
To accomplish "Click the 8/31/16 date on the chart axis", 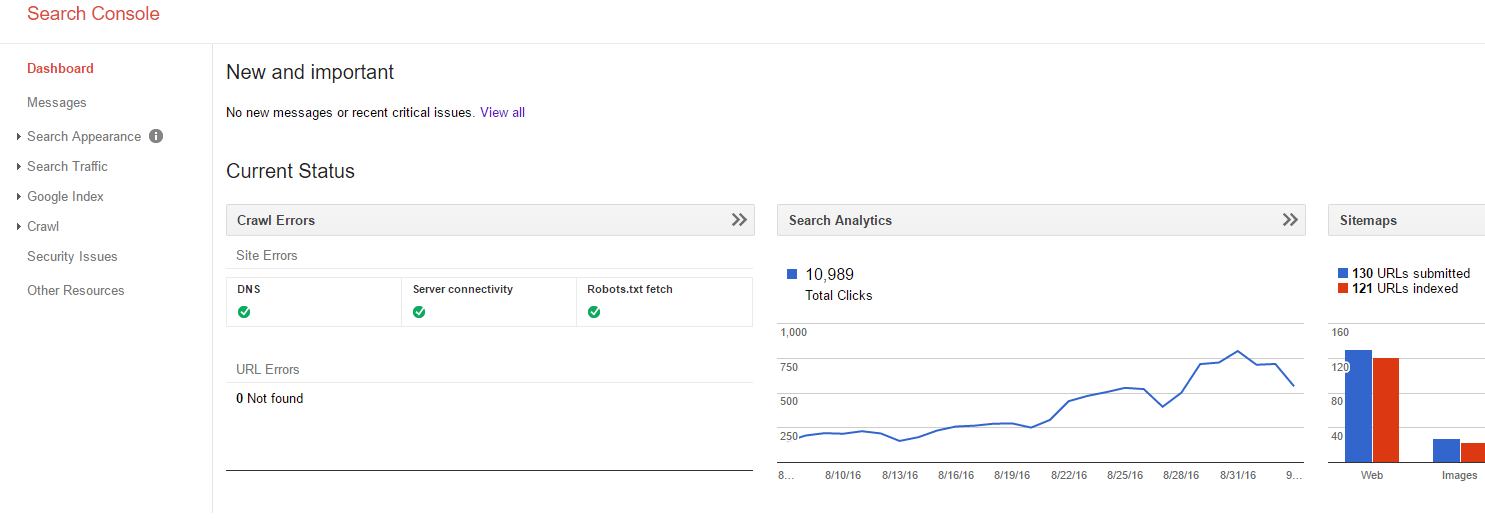I will (1238, 476).
